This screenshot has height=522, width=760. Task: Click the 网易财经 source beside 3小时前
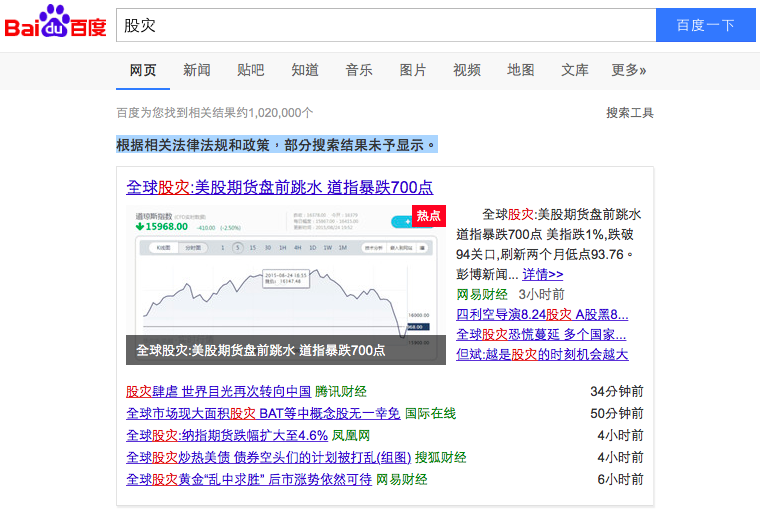coord(482,294)
